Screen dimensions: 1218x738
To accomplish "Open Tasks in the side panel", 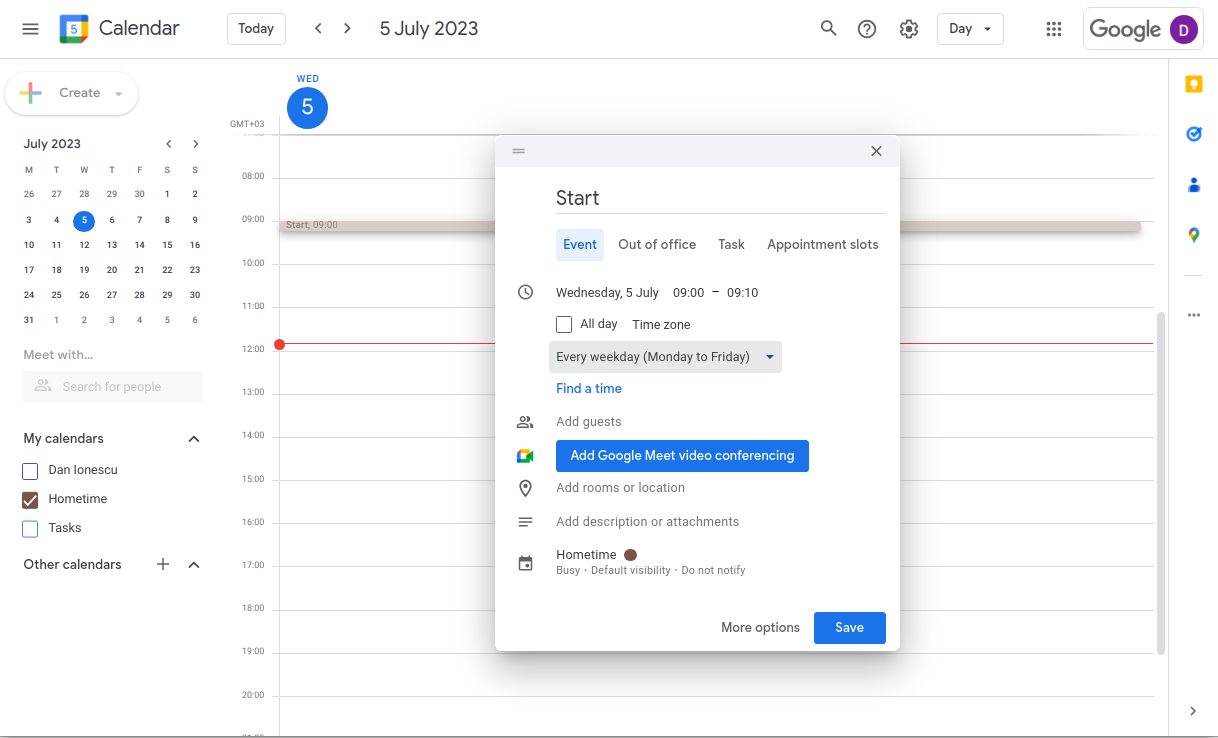I will click(x=1193, y=133).
